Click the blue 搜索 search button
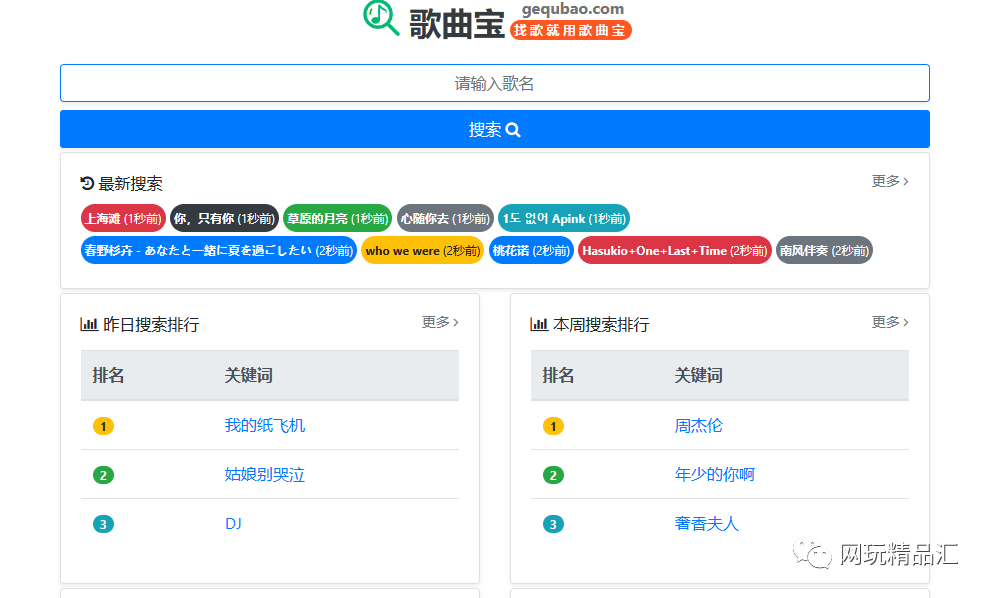The height and width of the screenshot is (598, 991). click(x=495, y=130)
